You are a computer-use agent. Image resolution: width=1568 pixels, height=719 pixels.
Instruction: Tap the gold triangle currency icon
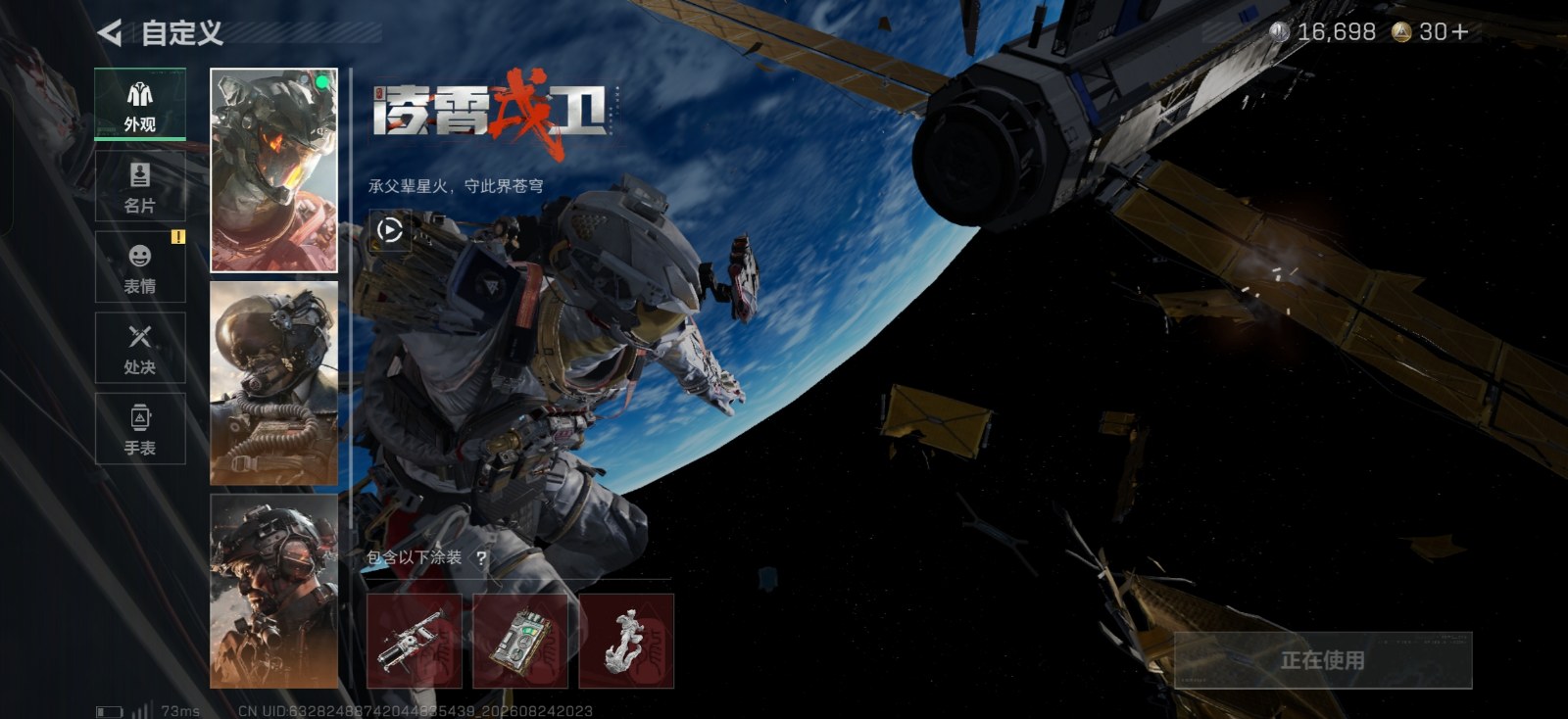coord(1401,32)
